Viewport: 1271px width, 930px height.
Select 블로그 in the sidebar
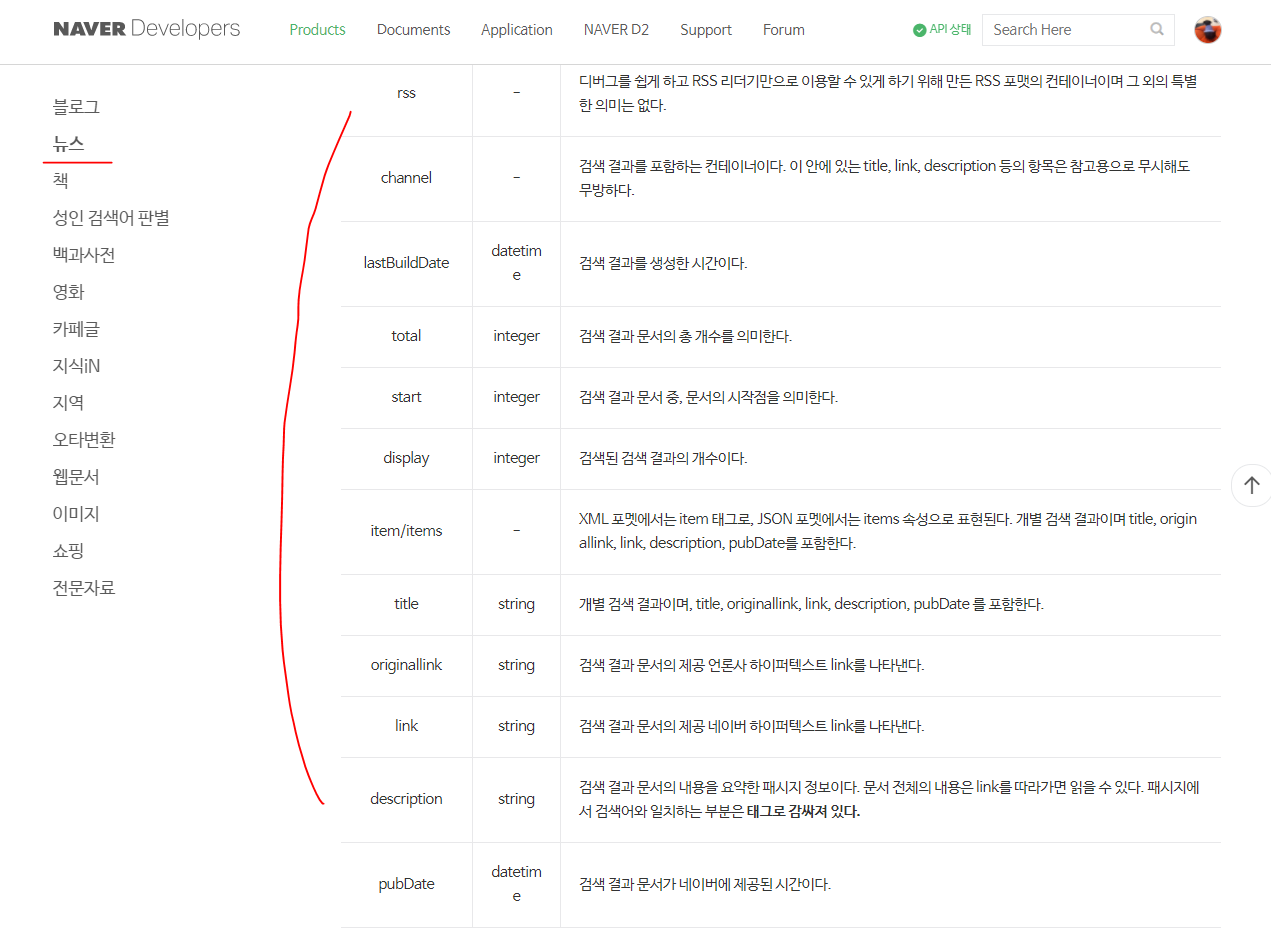(76, 107)
